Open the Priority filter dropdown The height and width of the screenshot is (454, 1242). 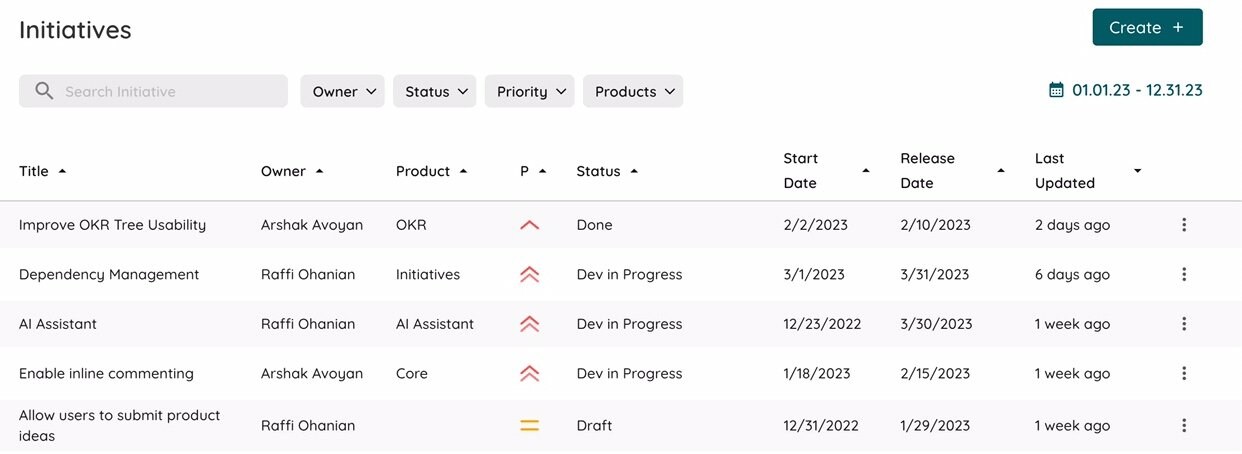pyautogui.click(x=529, y=91)
